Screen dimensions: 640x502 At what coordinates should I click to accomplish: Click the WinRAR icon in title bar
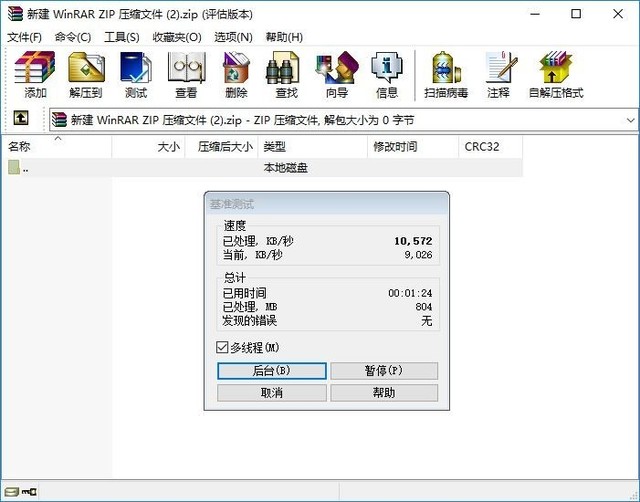tap(16, 14)
